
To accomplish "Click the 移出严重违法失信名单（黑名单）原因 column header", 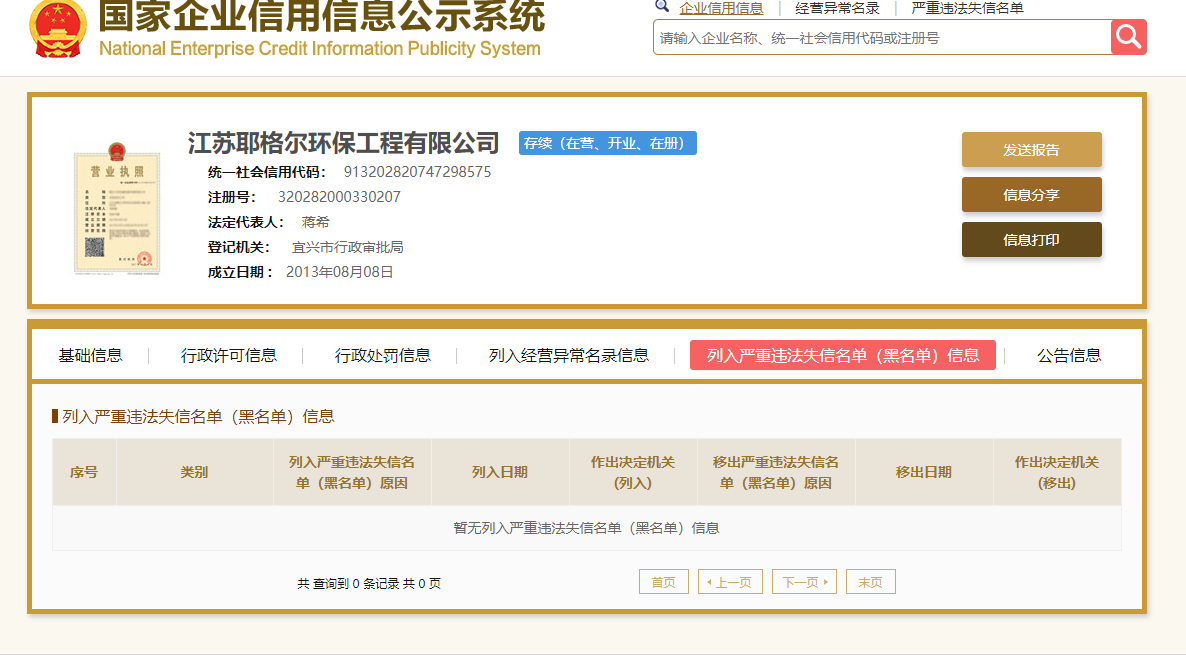I will [x=776, y=472].
